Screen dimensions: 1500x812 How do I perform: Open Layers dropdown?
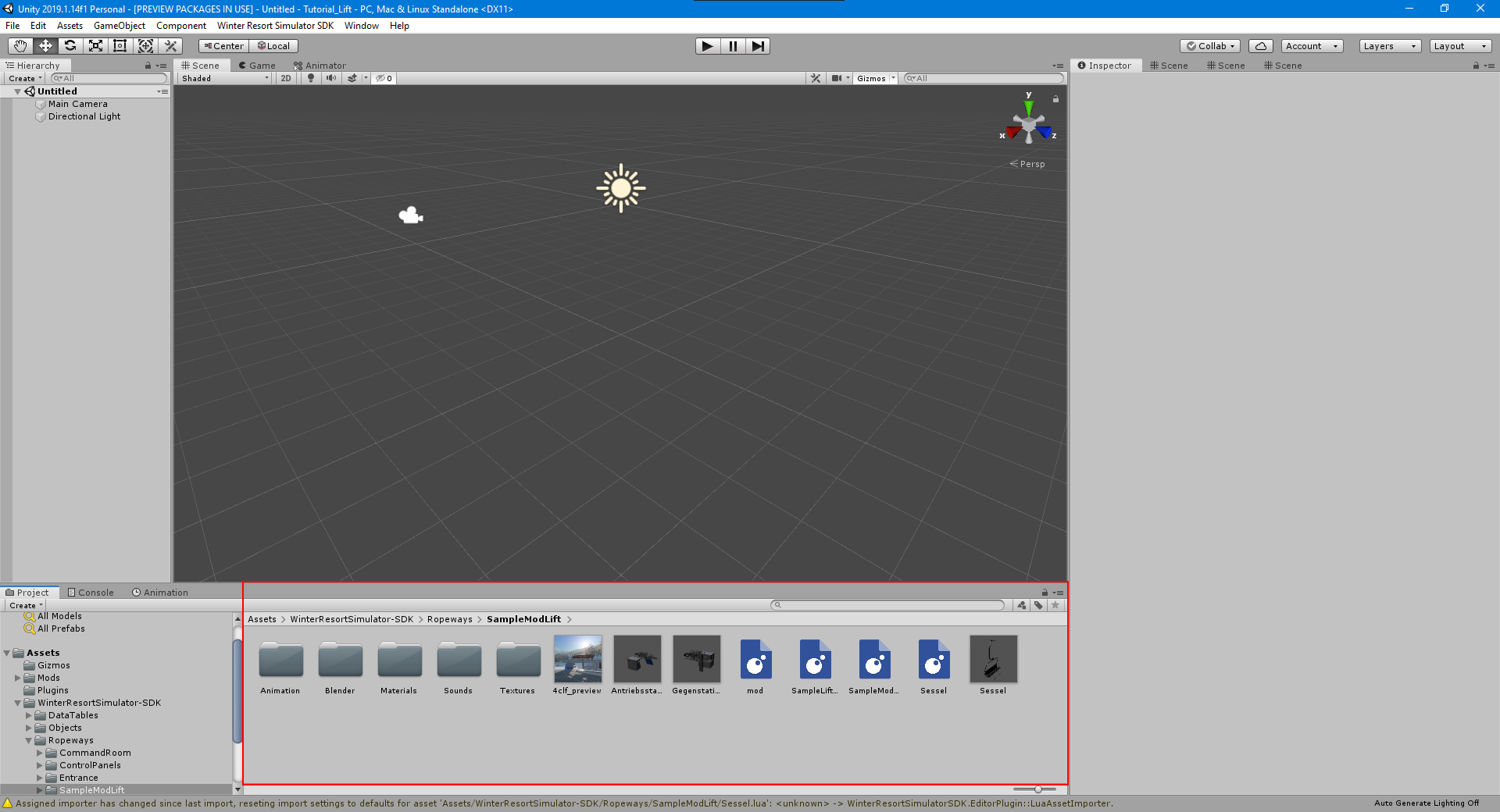pyautogui.click(x=1390, y=46)
